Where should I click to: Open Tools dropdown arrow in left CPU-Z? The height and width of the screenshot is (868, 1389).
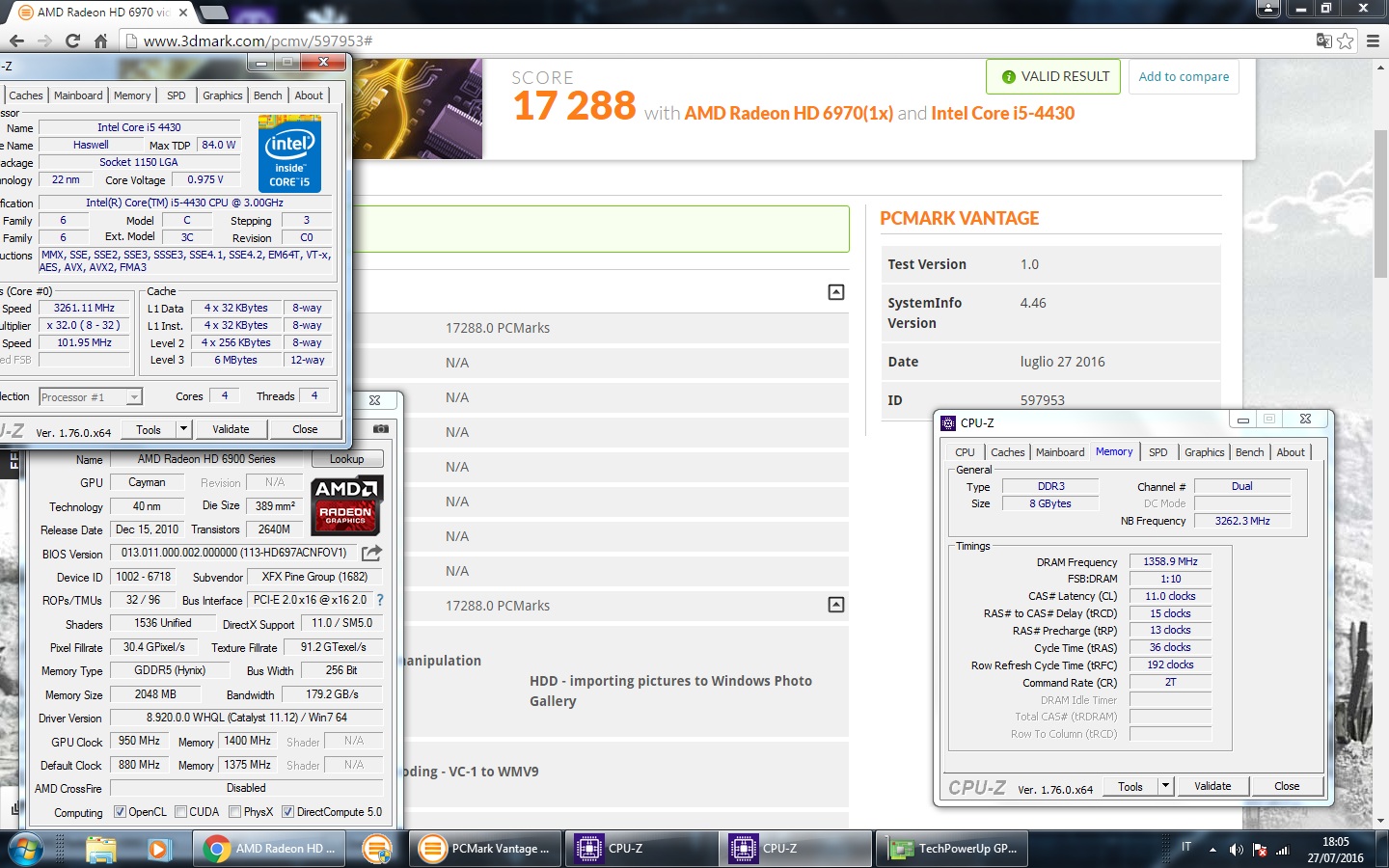(x=183, y=429)
